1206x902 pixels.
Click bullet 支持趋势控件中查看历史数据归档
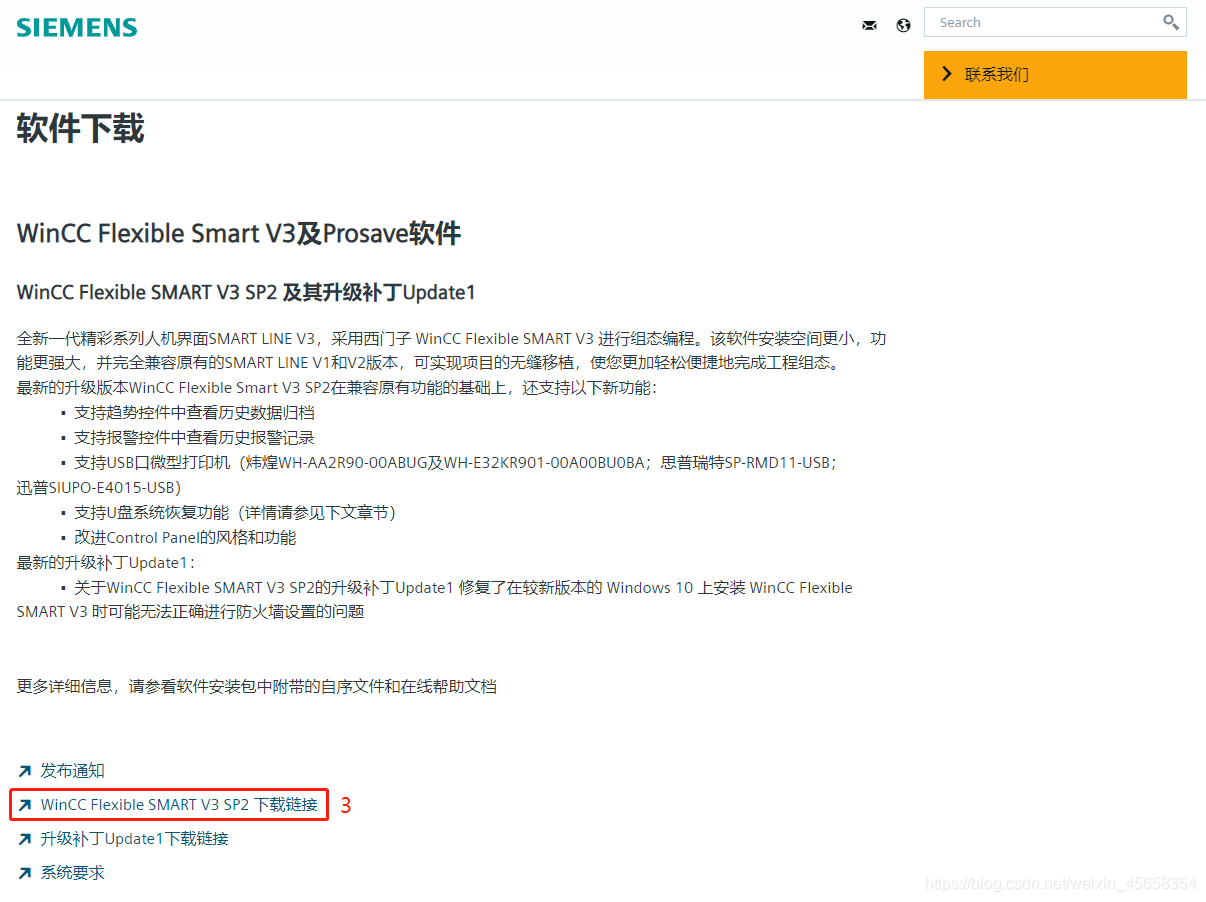195,412
